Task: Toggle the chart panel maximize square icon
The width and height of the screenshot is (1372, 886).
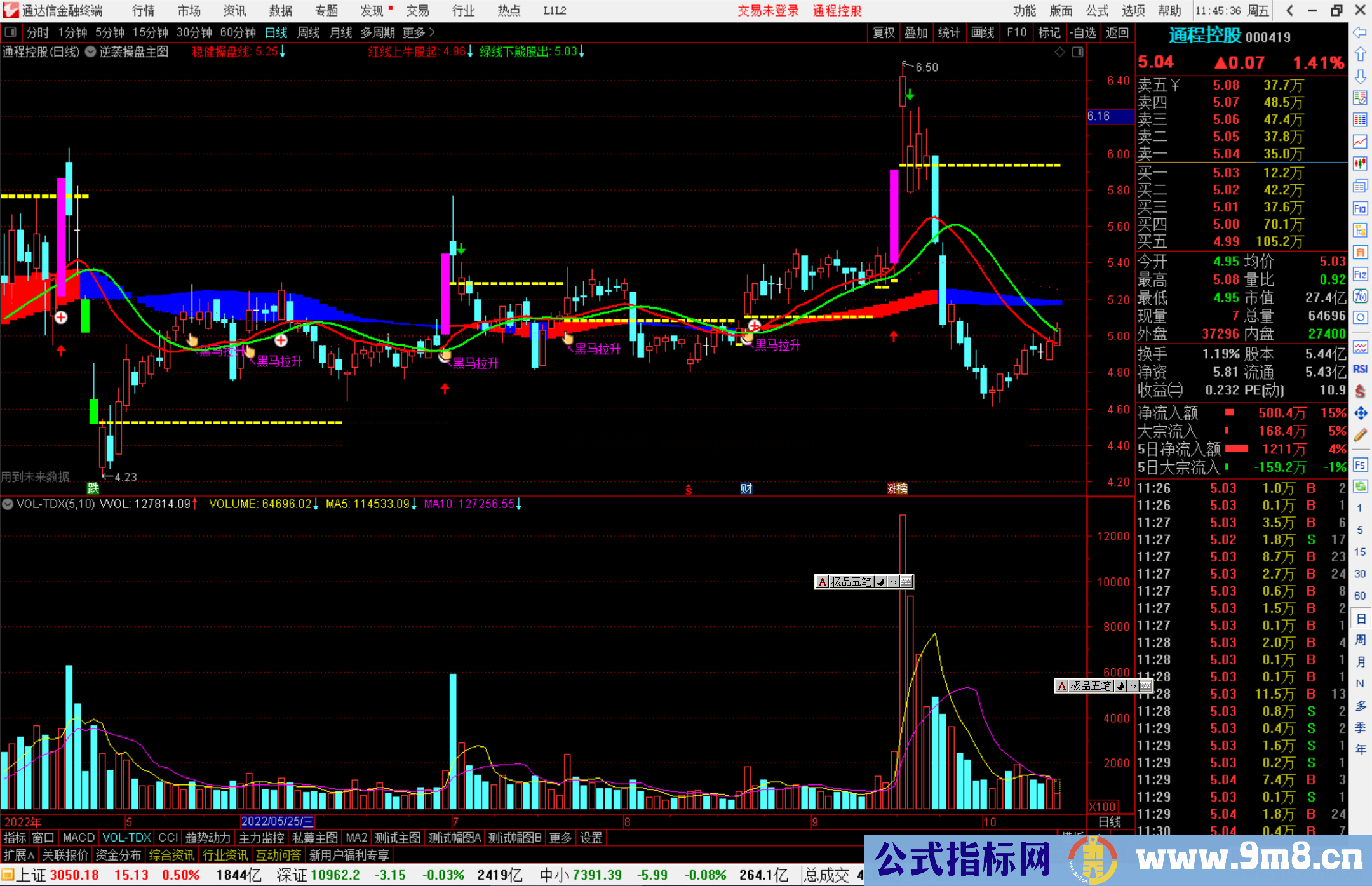Action: click(1077, 52)
